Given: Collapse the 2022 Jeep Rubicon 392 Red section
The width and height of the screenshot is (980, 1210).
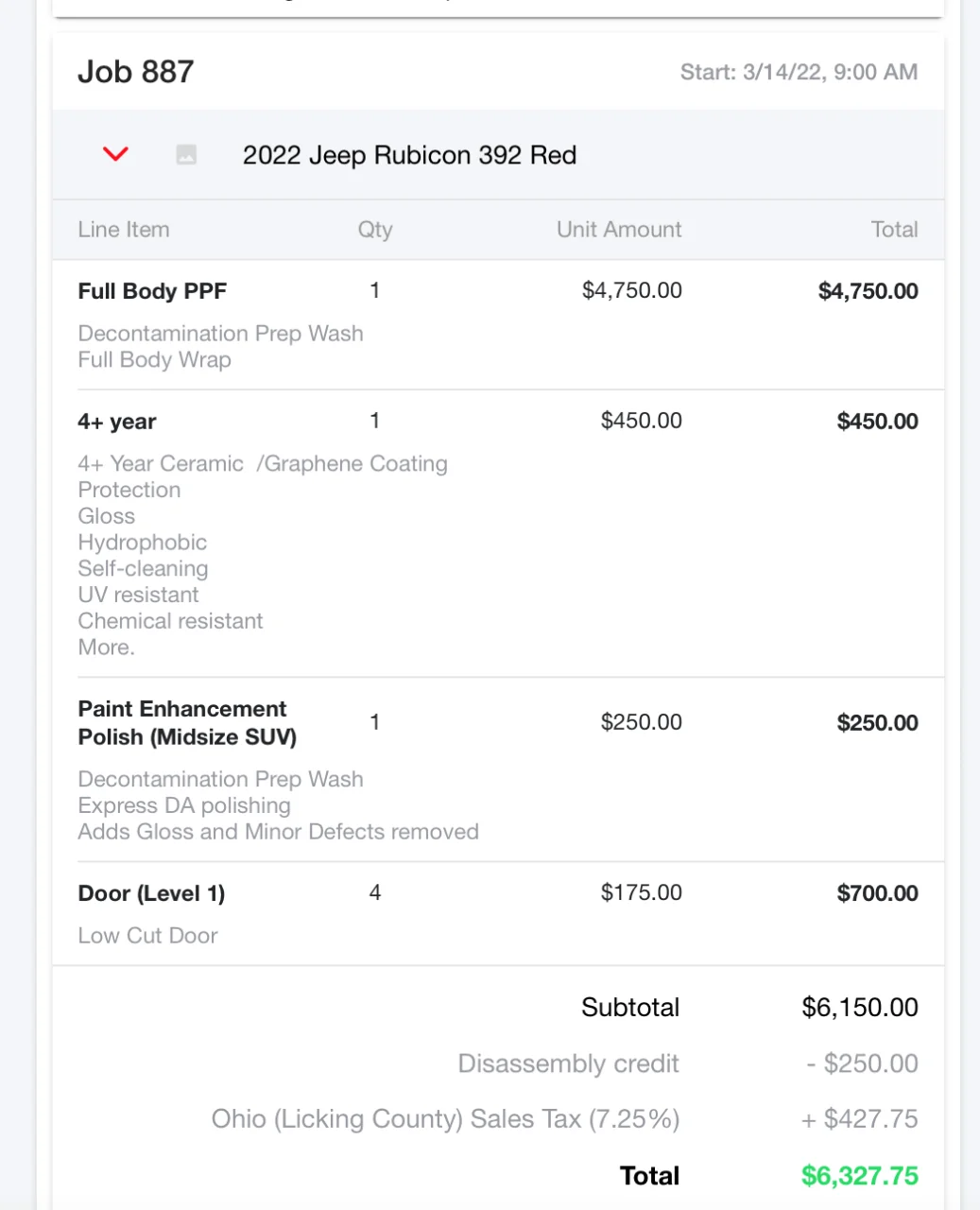Looking at the screenshot, I should 115,154.
